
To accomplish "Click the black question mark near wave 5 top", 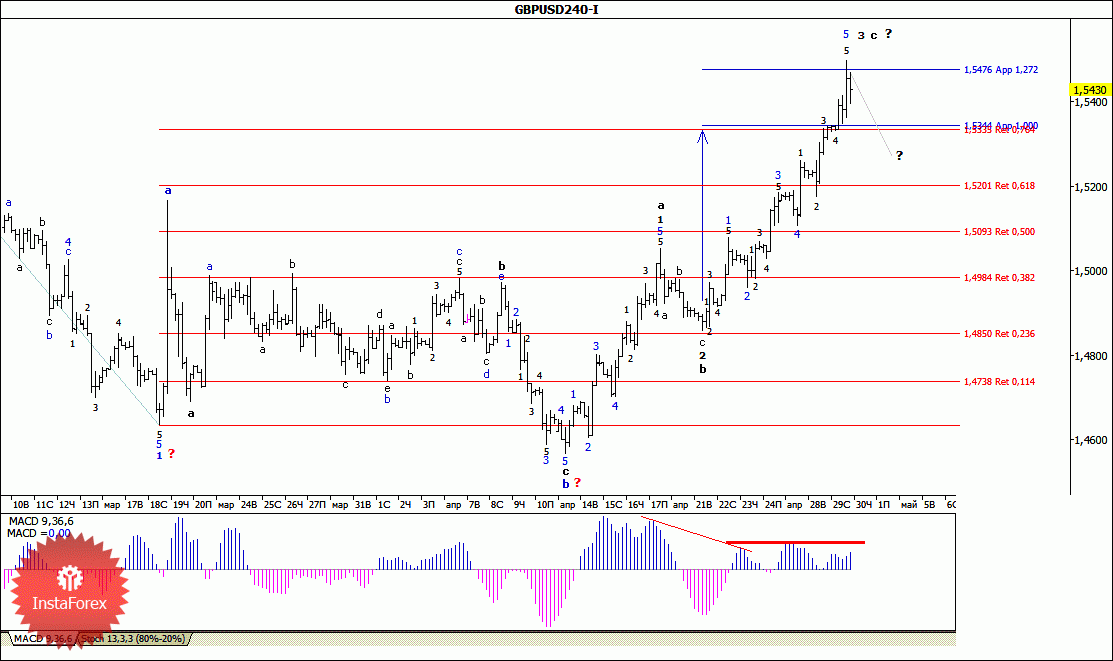I will (x=888, y=33).
